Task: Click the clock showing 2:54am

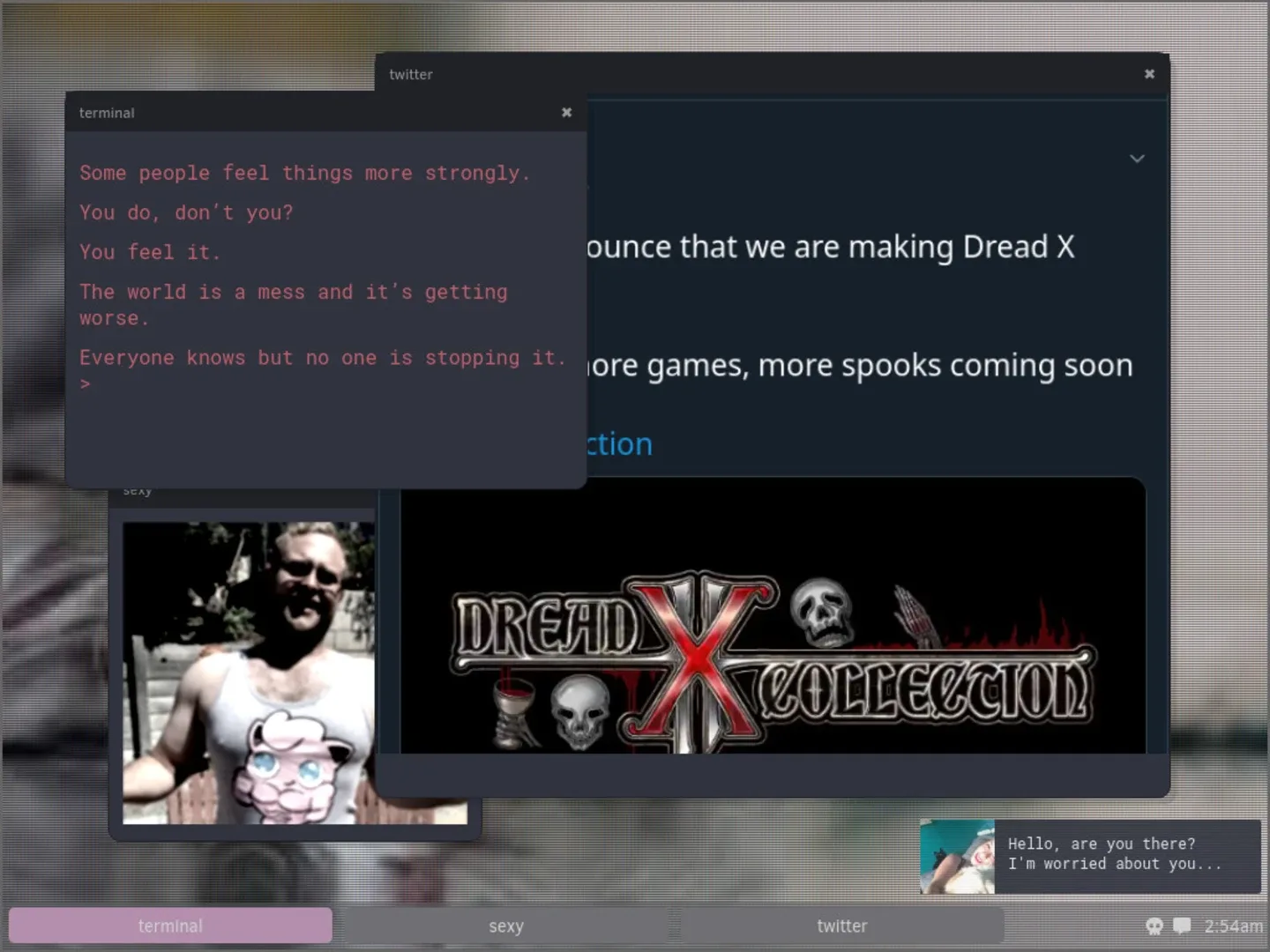Action: tap(1232, 926)
